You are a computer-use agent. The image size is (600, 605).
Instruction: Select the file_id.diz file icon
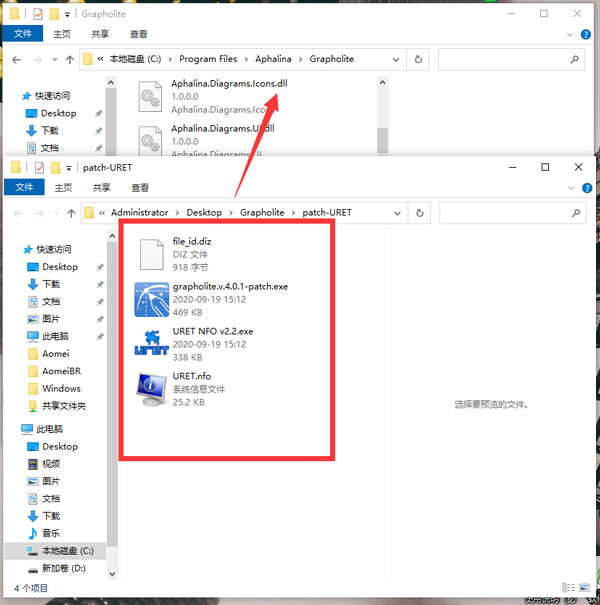(x=151, y=254)
